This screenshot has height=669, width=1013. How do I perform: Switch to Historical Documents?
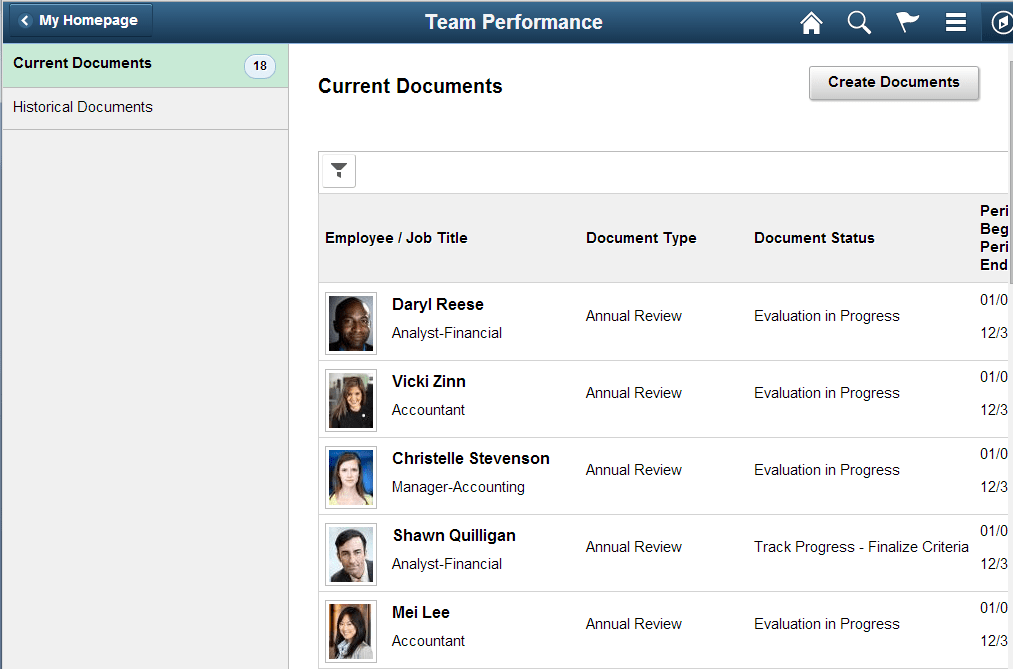click(x=83, y=107)
